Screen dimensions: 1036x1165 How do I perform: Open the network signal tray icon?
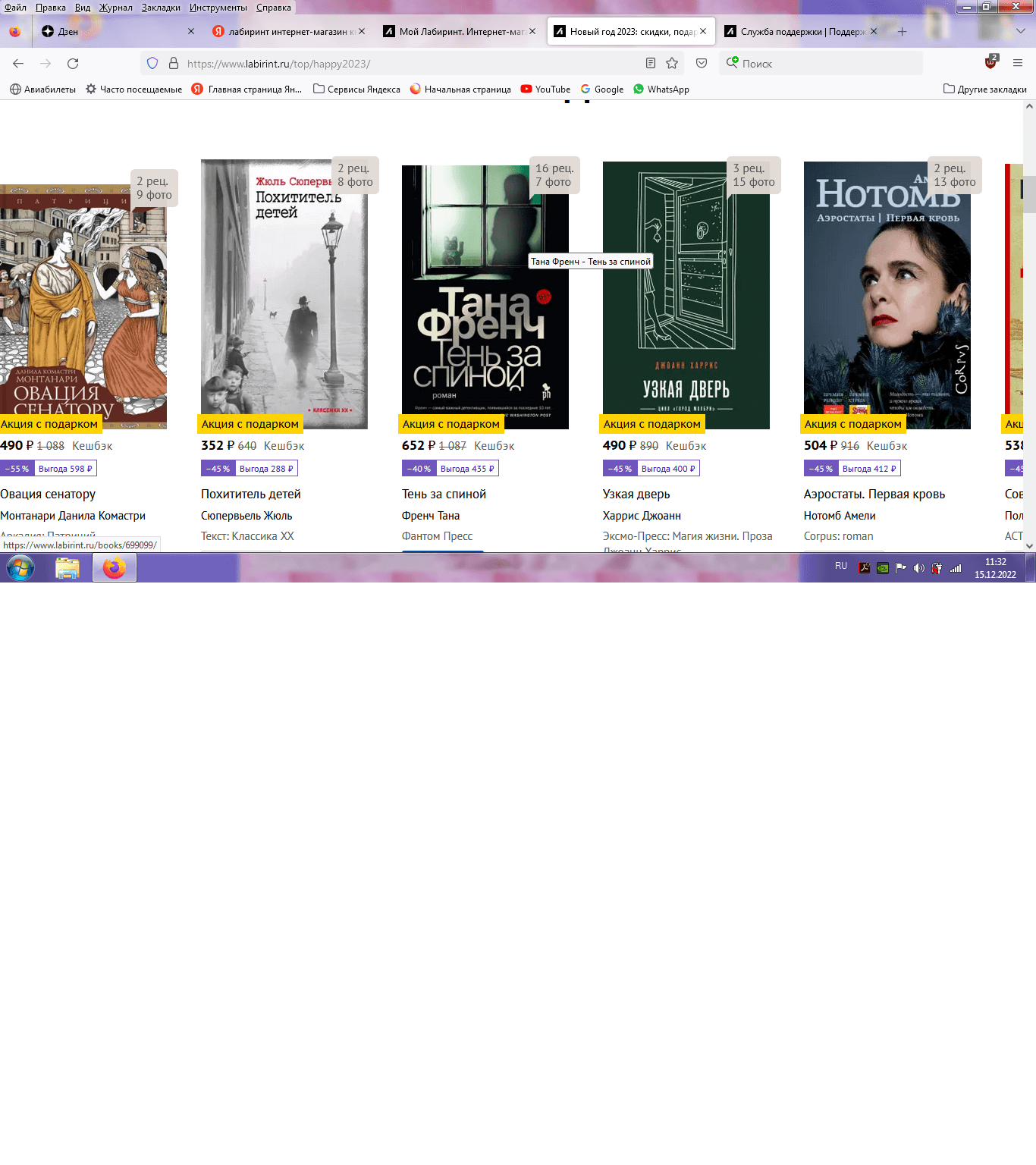[956, 568]
